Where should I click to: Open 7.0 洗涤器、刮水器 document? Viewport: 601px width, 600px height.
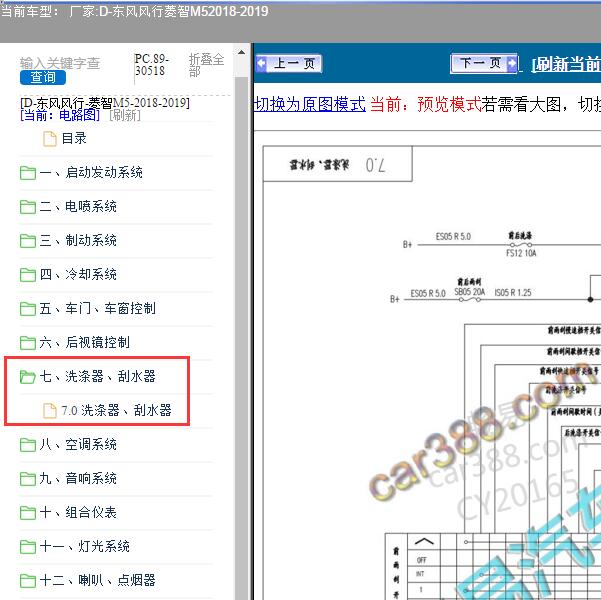tap(117, 411)
